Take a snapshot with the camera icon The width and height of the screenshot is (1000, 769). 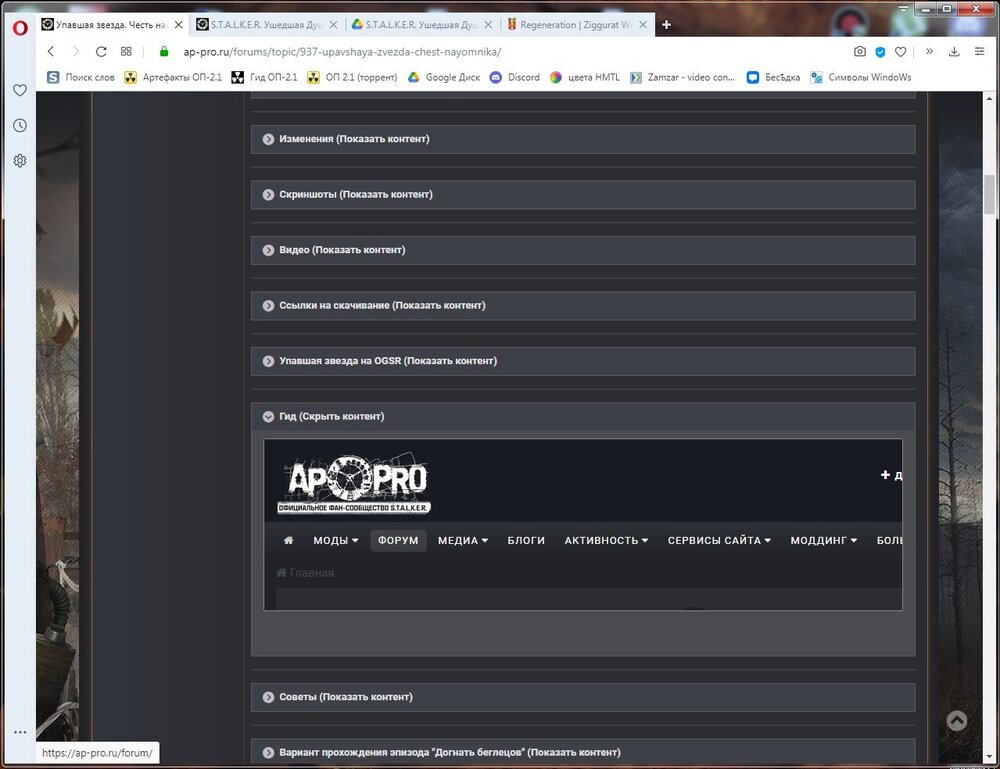point(860,51)
